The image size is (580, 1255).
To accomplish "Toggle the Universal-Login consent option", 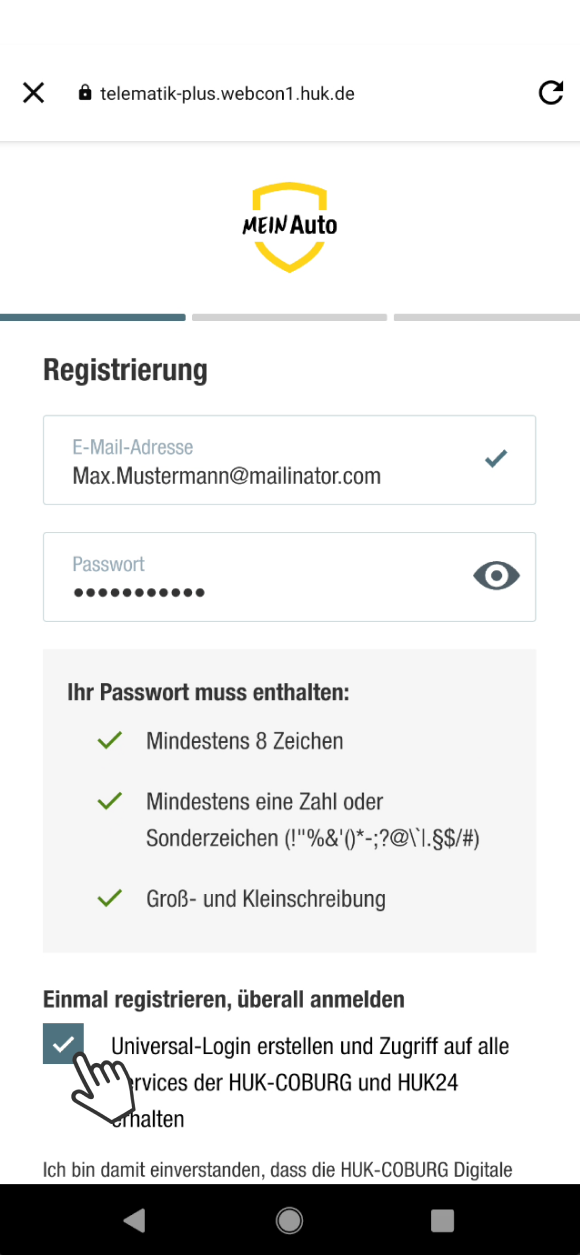I will click(x=63, y=1043).
